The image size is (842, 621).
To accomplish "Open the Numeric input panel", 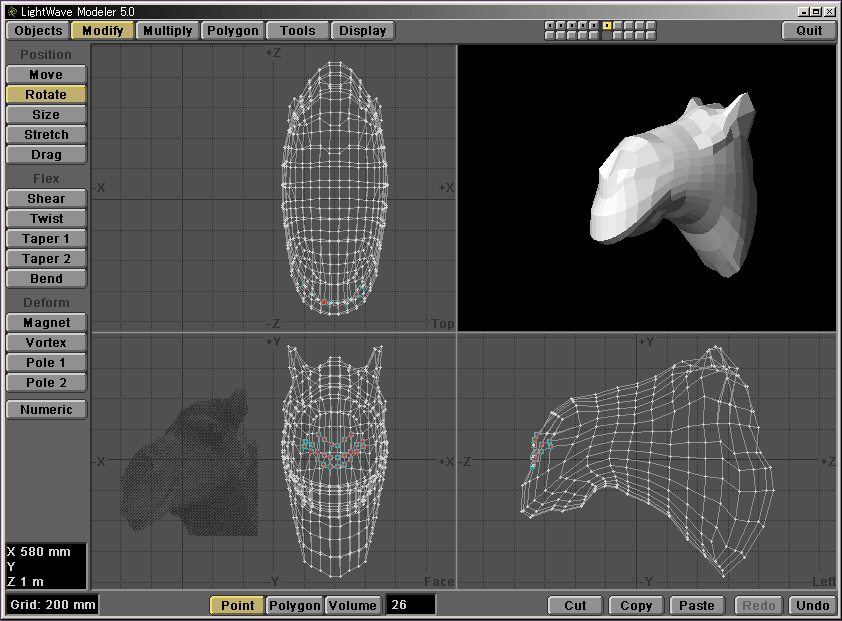I will [45, 409].
